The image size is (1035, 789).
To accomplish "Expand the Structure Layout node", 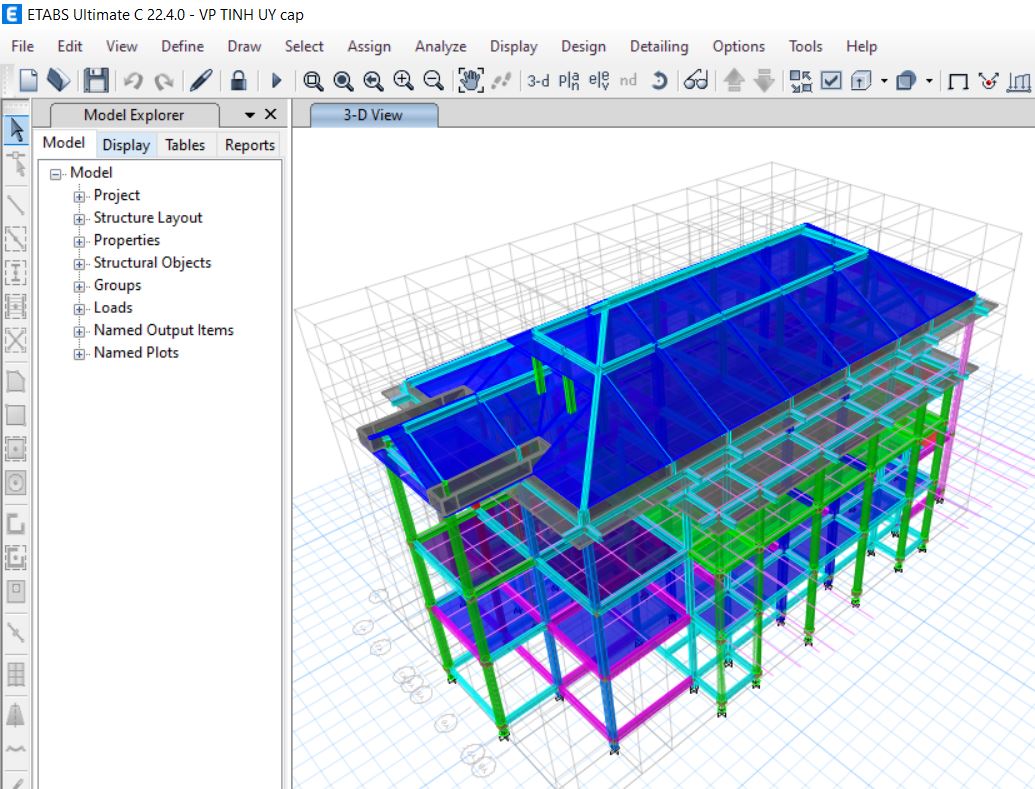I will [x=79, y=219].
